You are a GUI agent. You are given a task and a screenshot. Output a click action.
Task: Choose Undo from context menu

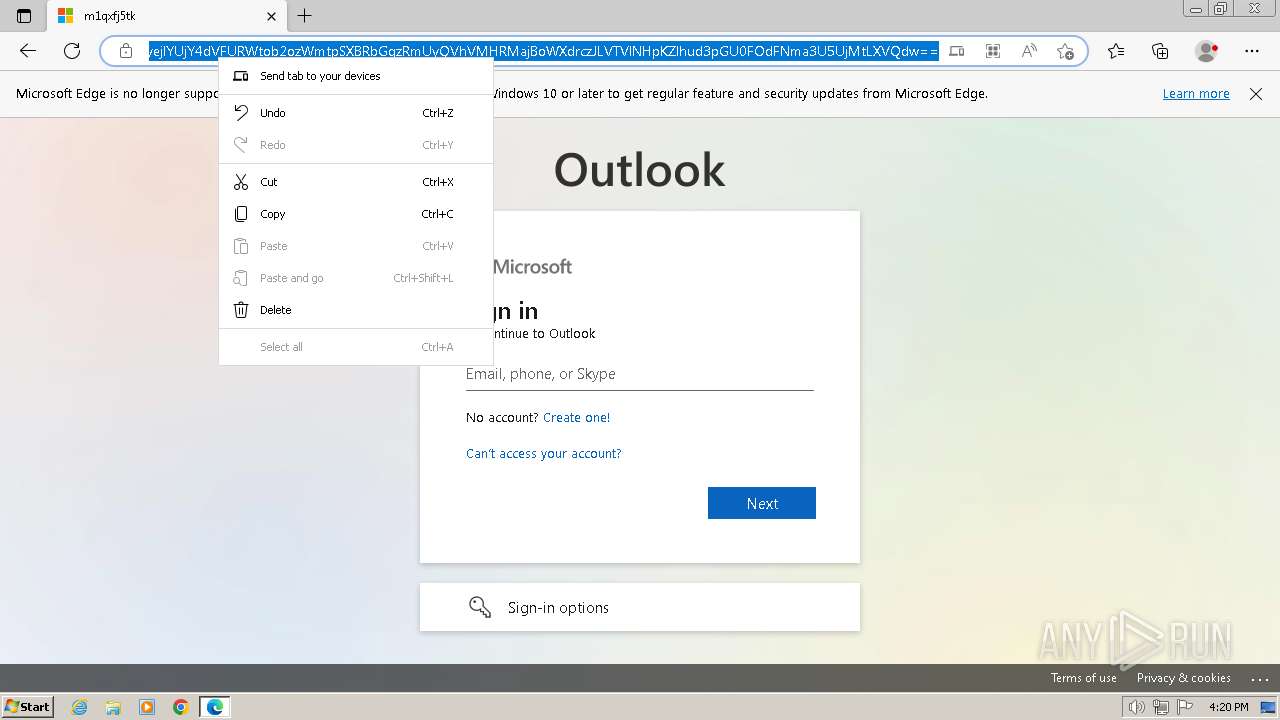click(356, 113)
